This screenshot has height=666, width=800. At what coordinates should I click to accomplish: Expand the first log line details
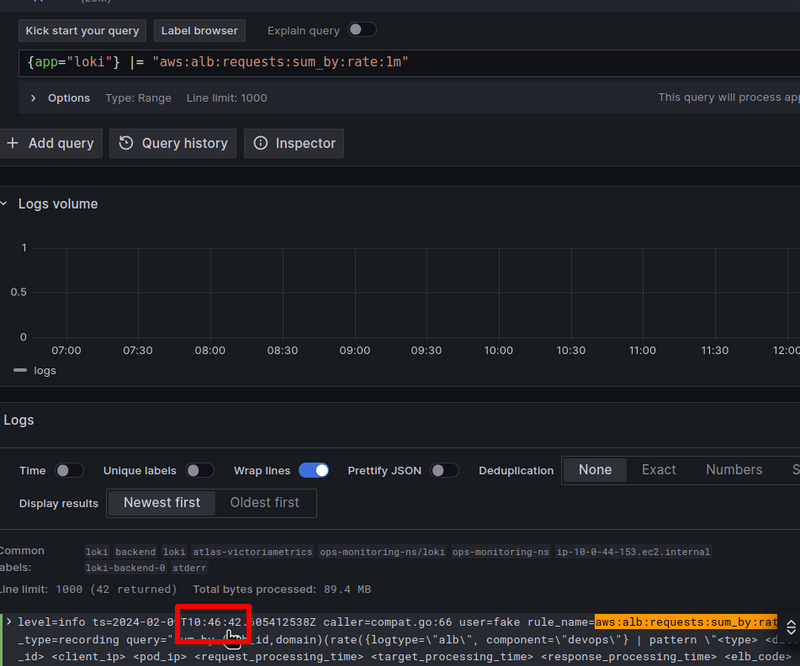pos(9,622)
